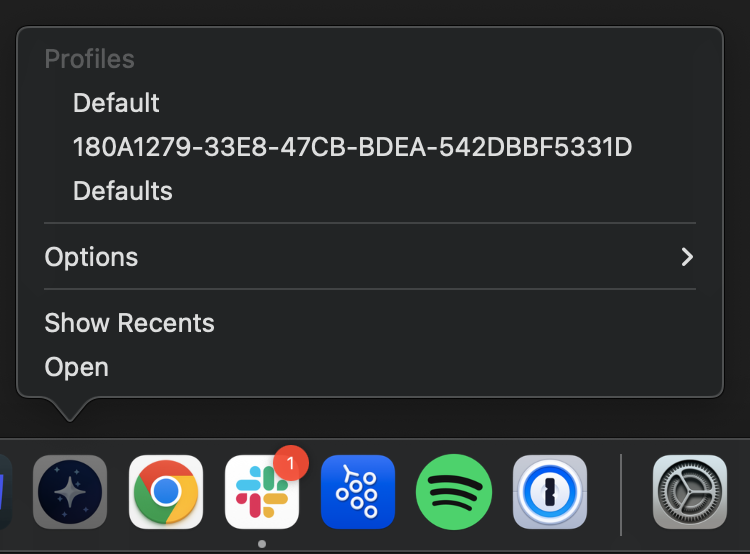
Task: Click the running indicator dot under Slack
Action: click(x=261, y=544)
